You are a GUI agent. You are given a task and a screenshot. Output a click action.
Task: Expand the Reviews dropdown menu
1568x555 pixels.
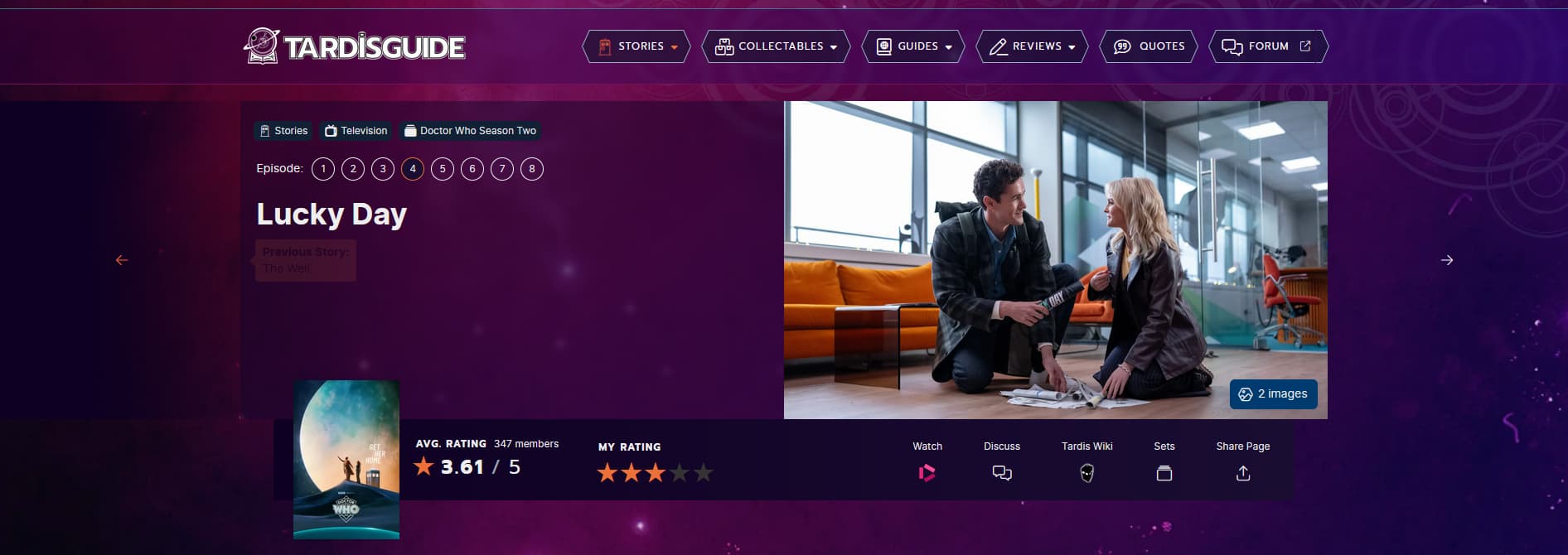[1032, 46]
